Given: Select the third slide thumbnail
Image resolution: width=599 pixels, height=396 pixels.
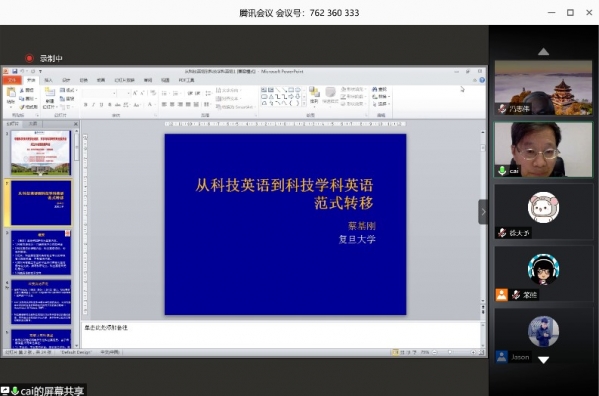Looking at the screenshot, I should 41,252.
